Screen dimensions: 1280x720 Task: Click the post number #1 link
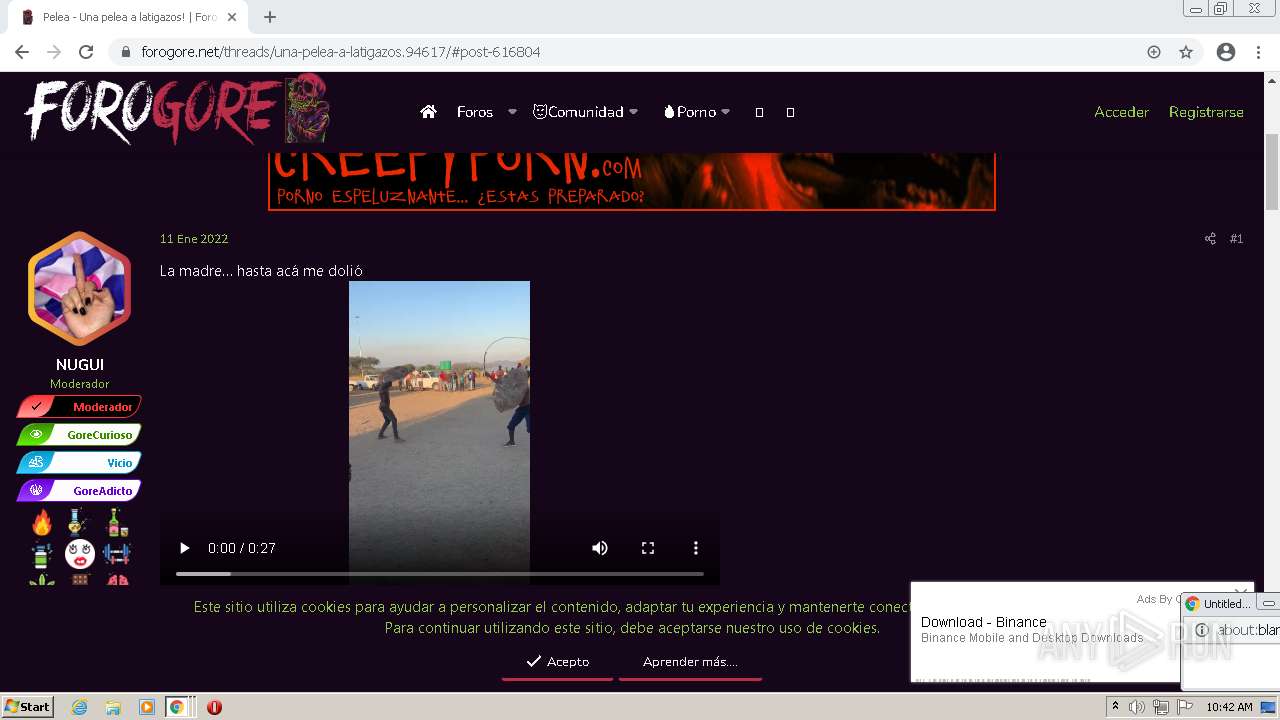point(1236,239)
